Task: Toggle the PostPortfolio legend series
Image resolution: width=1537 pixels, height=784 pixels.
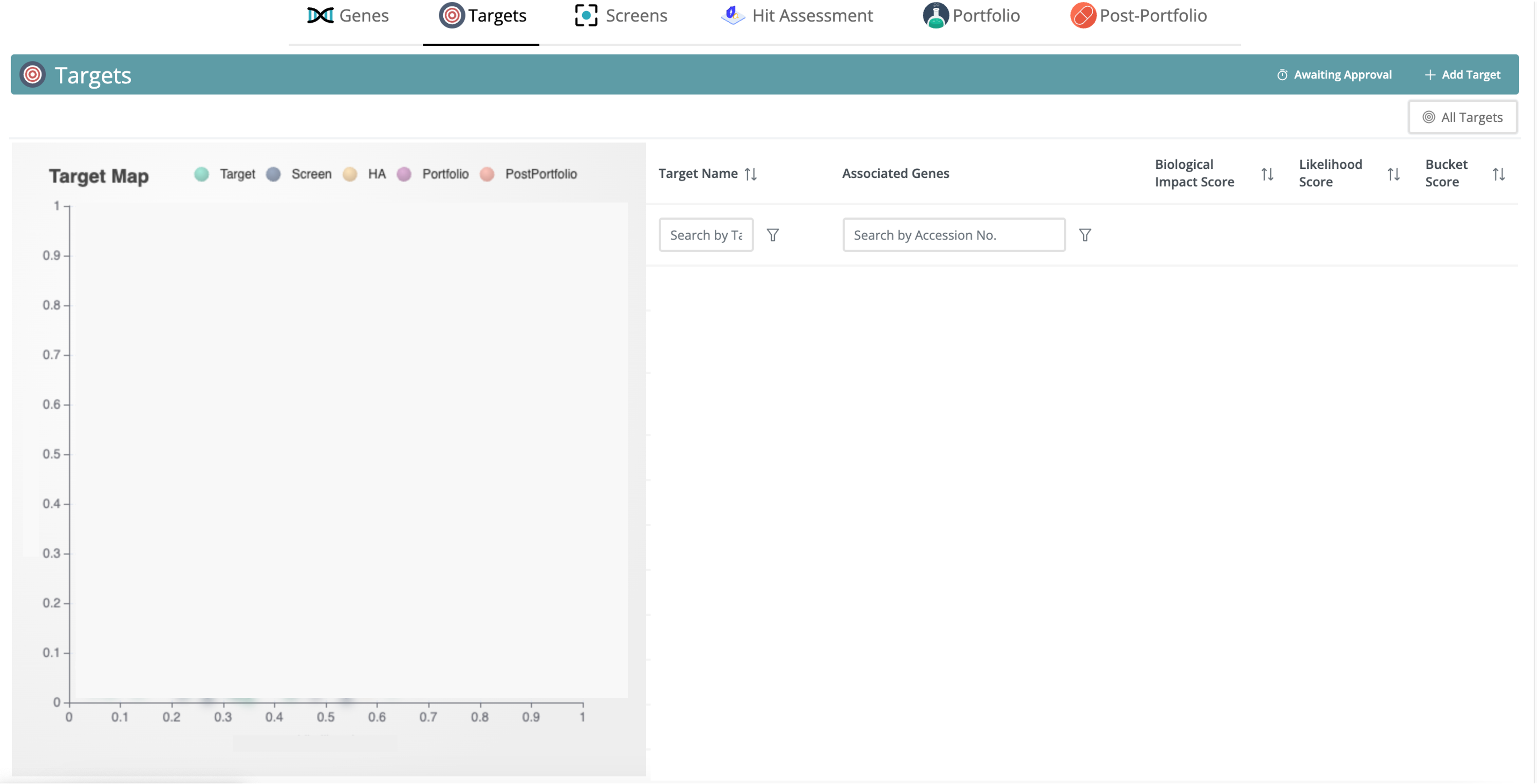Action: point(528,174)
